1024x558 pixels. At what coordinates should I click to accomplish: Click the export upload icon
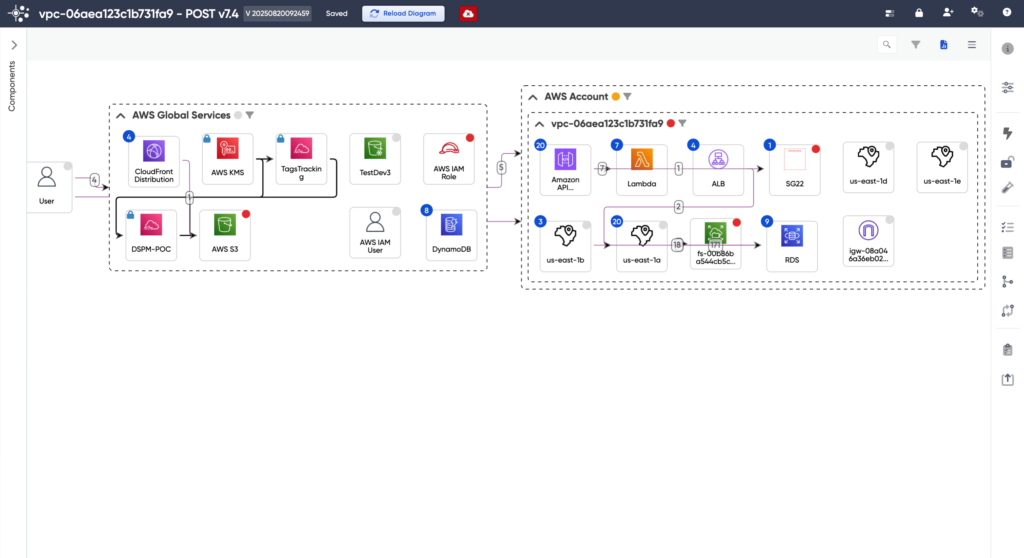point(1008,380)
